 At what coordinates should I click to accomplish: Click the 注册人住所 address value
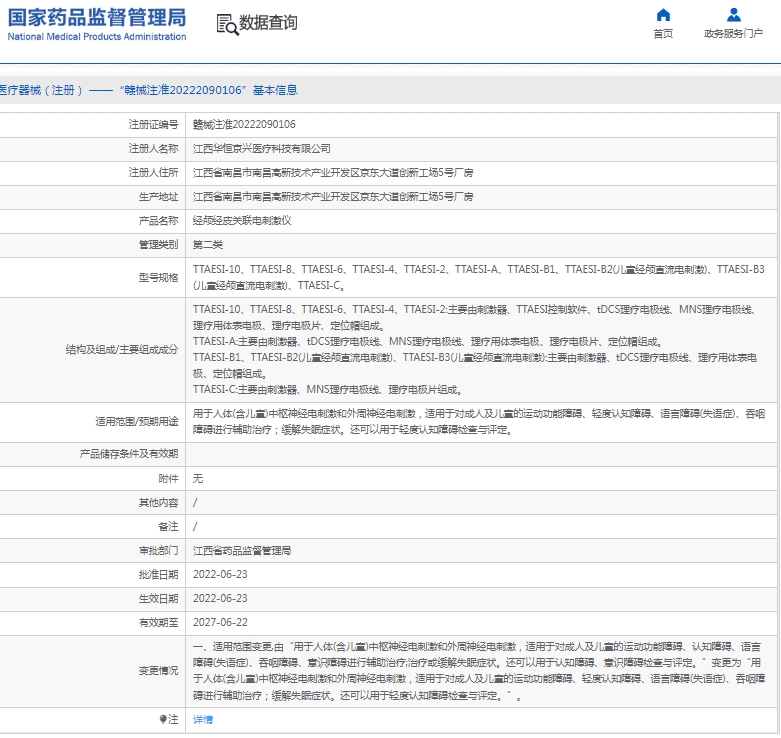333,172
